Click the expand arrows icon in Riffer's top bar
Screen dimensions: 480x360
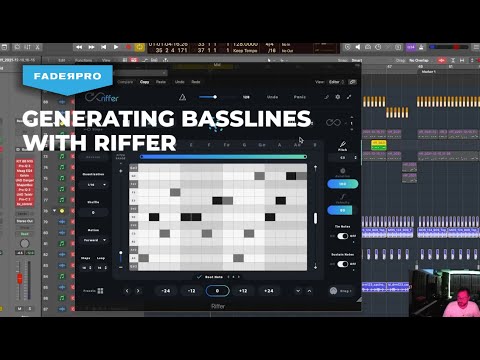click(x=349, y=97)
